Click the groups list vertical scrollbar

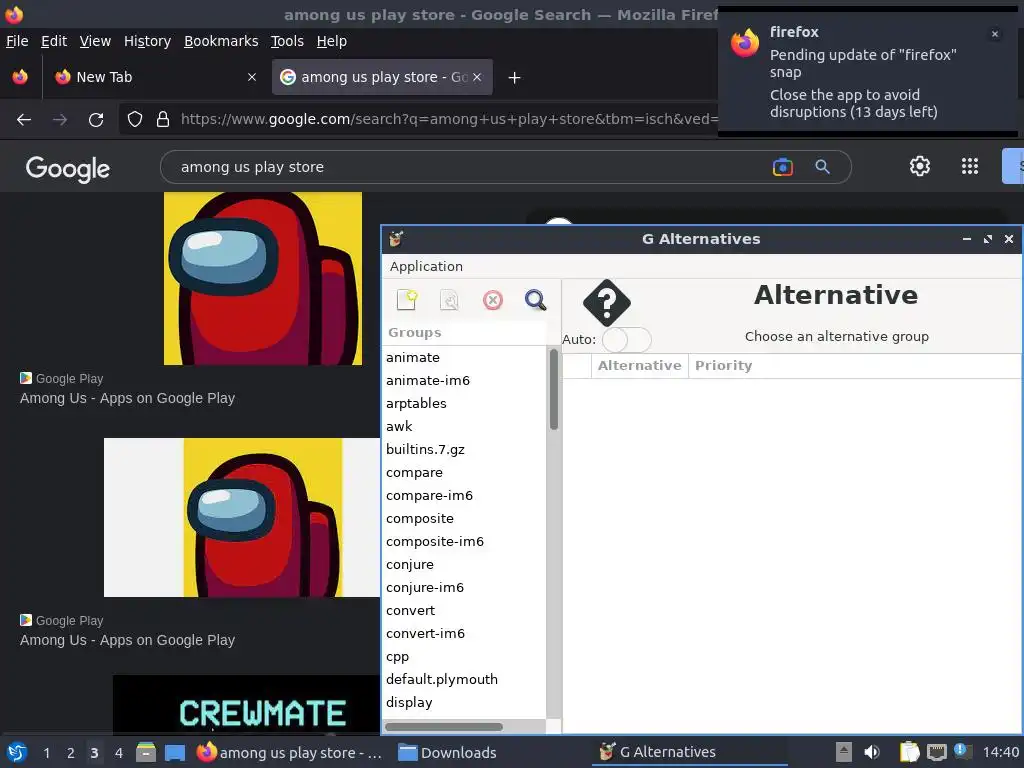click(554, 391)
